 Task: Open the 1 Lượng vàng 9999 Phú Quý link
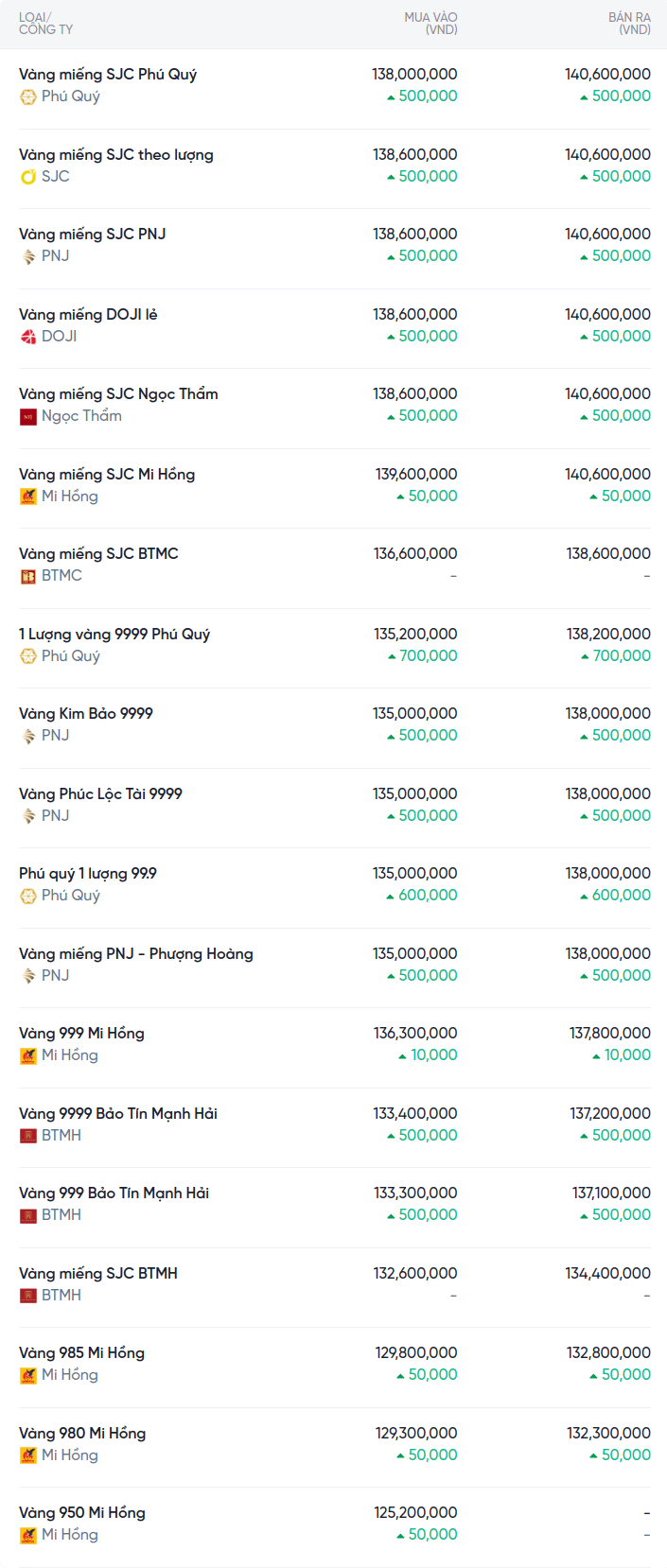[114, 635]
